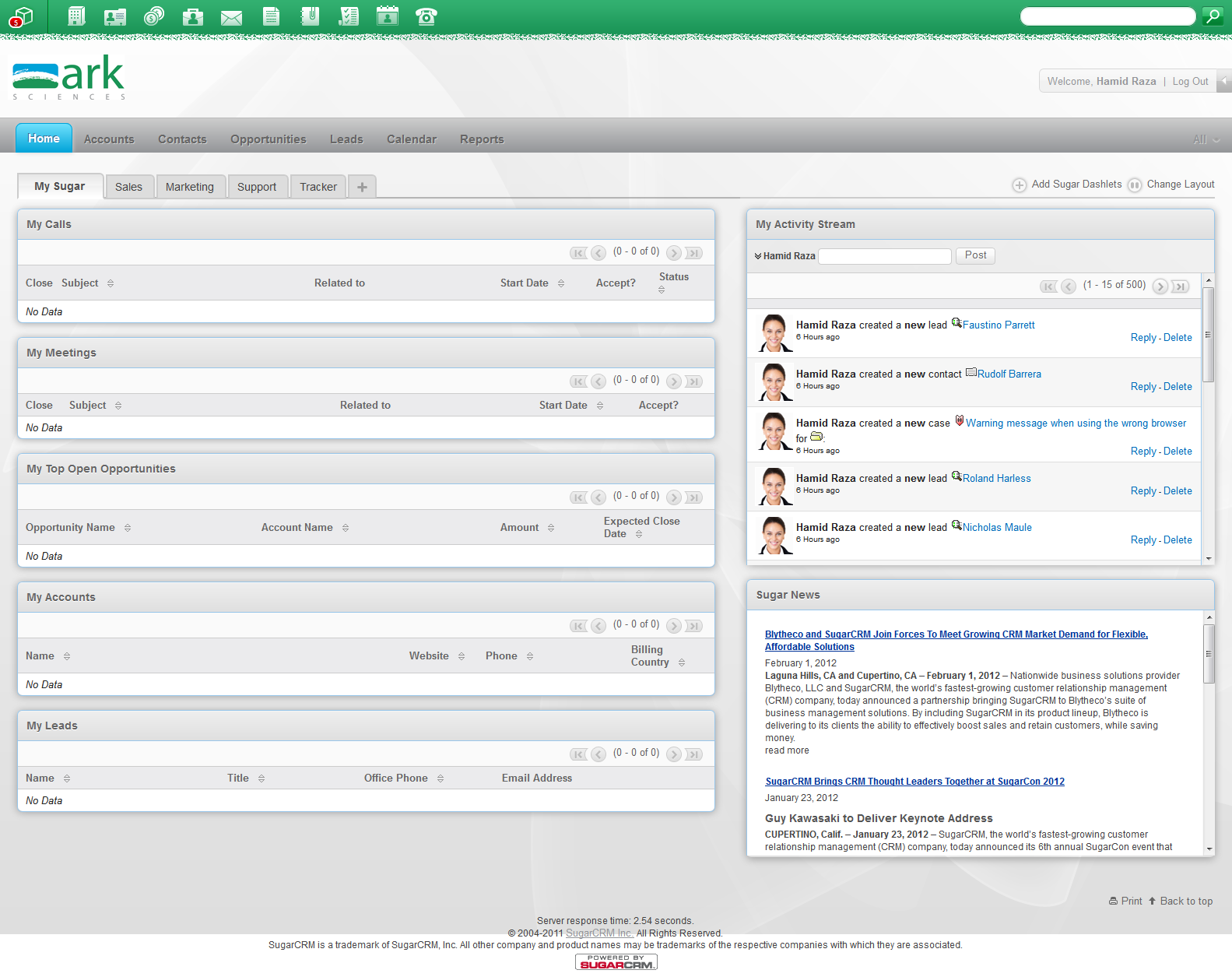Screen dimensions: 1232x977
Task: Click the Log Out link
Action: click(x=1190, y=81)
